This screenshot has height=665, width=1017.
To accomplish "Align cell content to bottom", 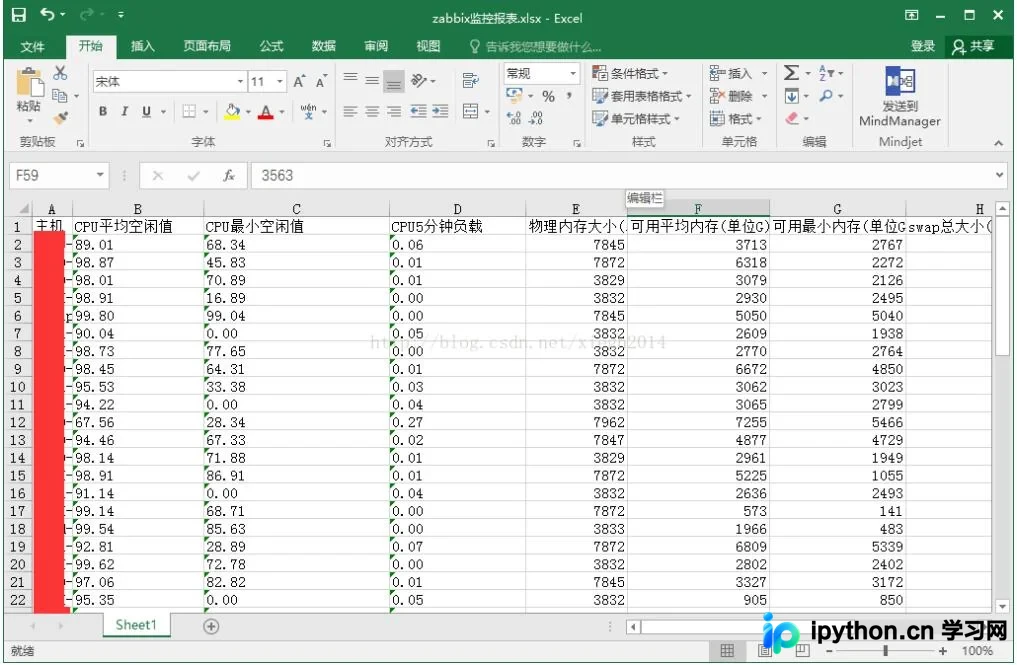I will coord(394,82).
